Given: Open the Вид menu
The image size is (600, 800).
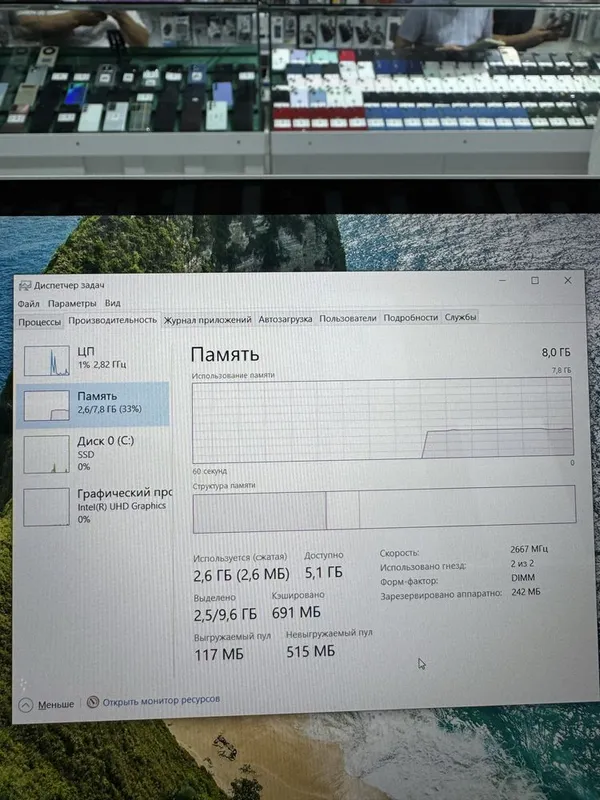Looking at the screenshot, I should [x=113, y=303].
